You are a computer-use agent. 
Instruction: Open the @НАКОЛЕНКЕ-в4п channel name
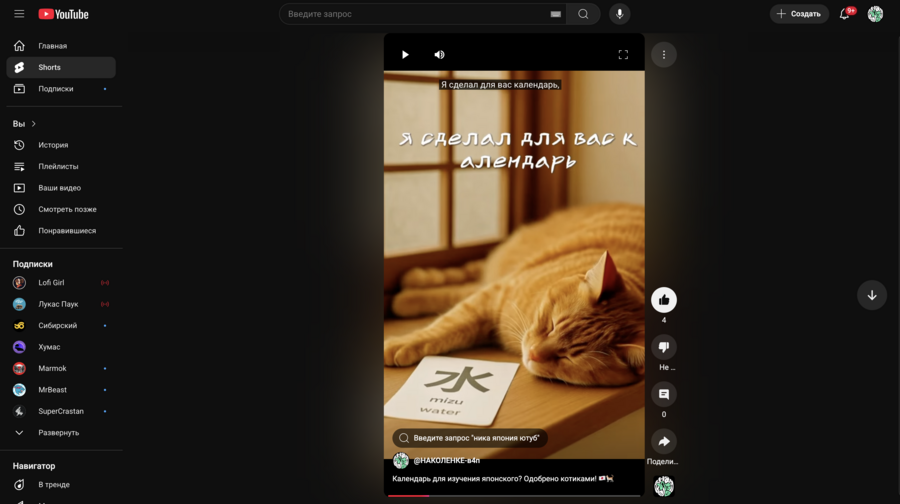[447, 460]
